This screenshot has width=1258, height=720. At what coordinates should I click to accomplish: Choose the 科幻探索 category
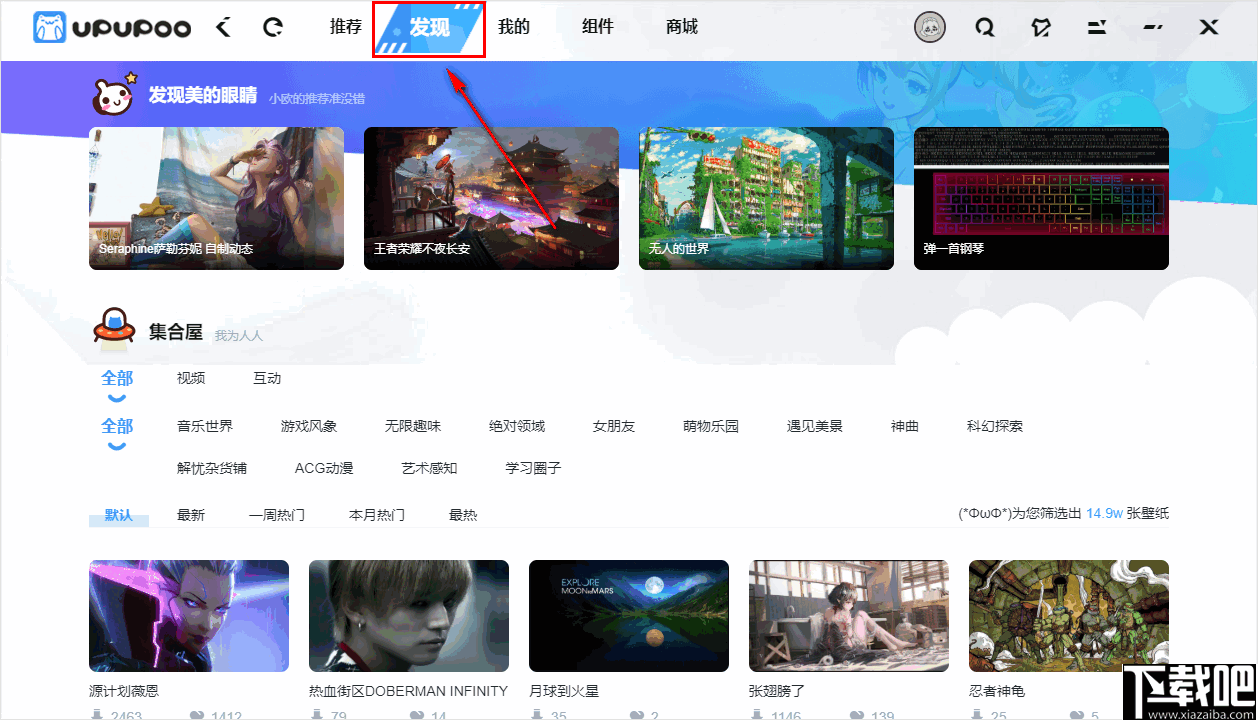(x=995, y=426)
